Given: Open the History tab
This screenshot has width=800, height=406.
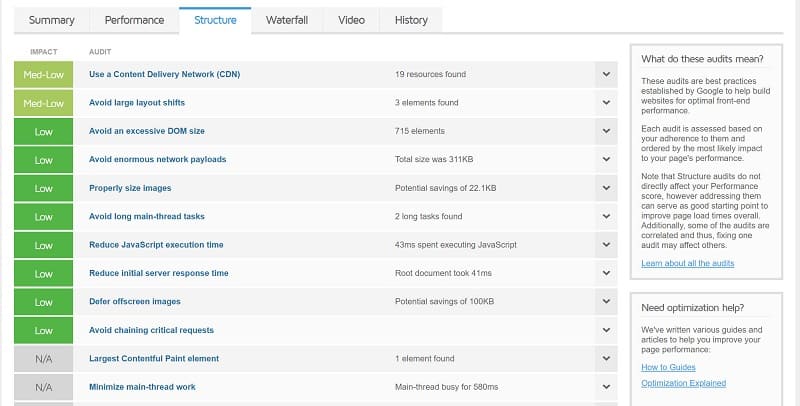Looking at the screenshot, I should (x=411, y=20).
